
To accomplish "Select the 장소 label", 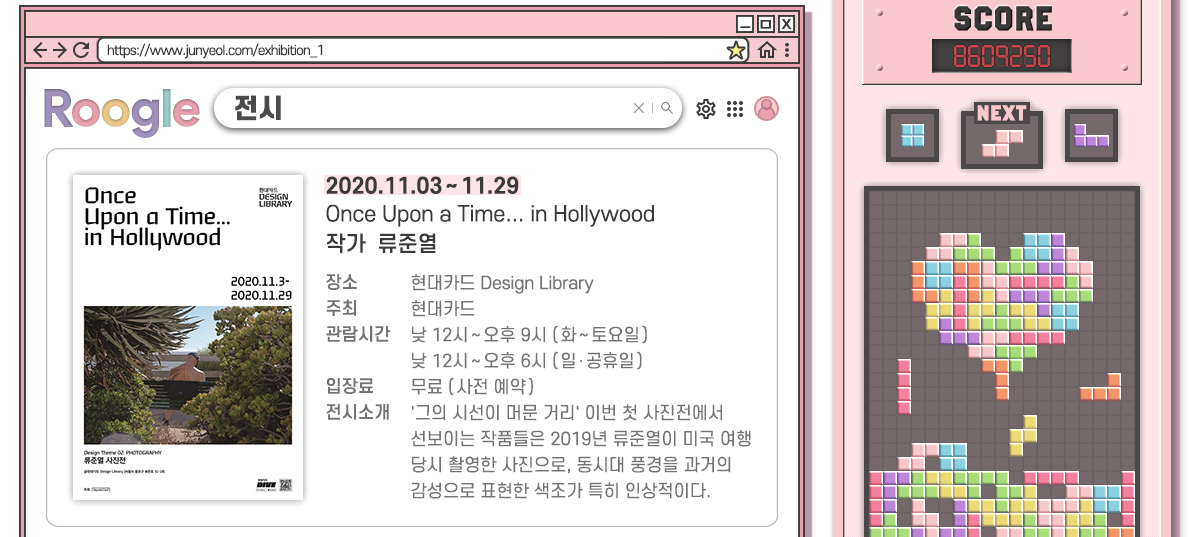I will coord(342,283).
